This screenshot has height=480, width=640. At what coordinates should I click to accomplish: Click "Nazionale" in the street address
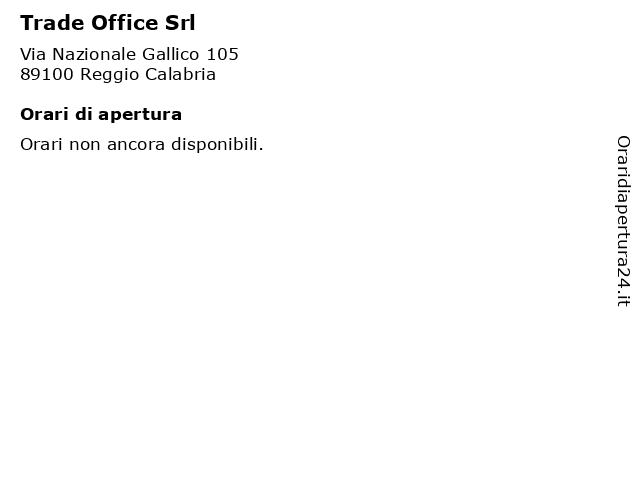(94, 54)
